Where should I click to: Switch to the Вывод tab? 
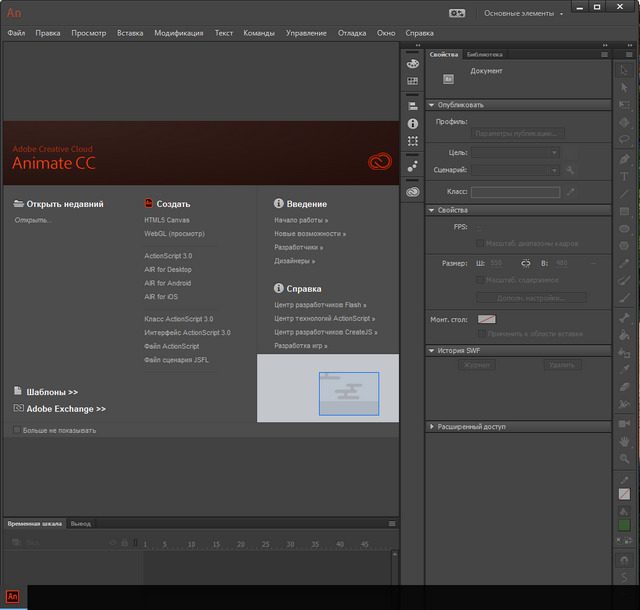(x=80, y=523)
